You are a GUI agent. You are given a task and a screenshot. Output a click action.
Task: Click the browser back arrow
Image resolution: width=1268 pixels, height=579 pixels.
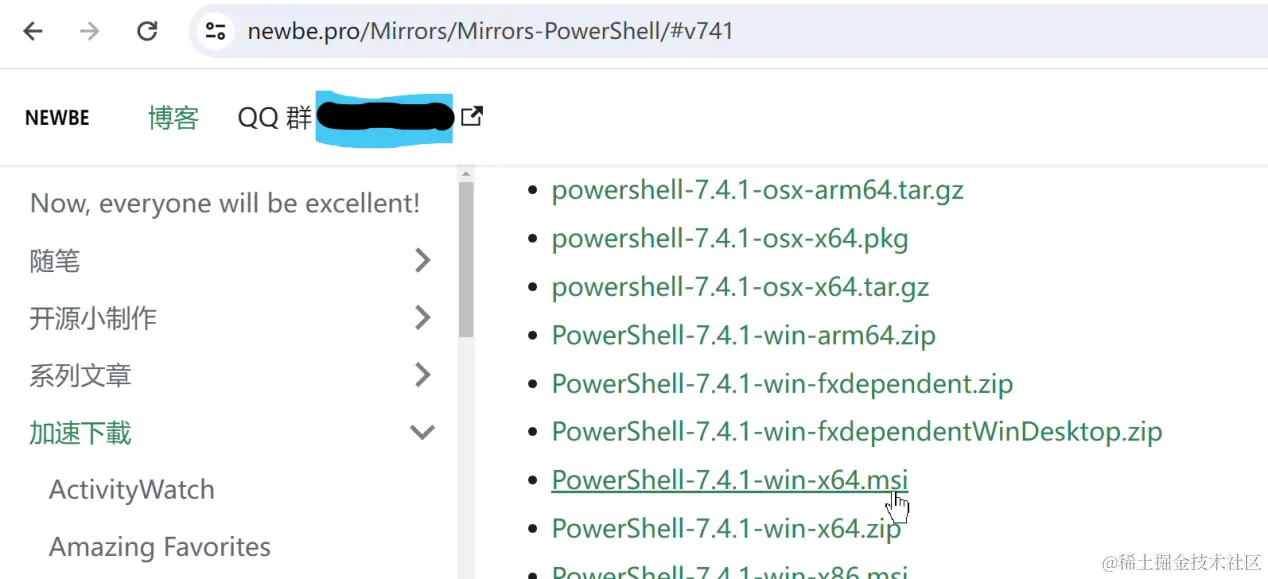tap(33, 31)
